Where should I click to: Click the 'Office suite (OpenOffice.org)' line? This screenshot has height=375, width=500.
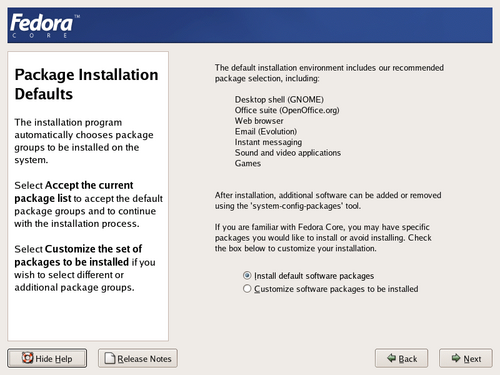point(287,110)
